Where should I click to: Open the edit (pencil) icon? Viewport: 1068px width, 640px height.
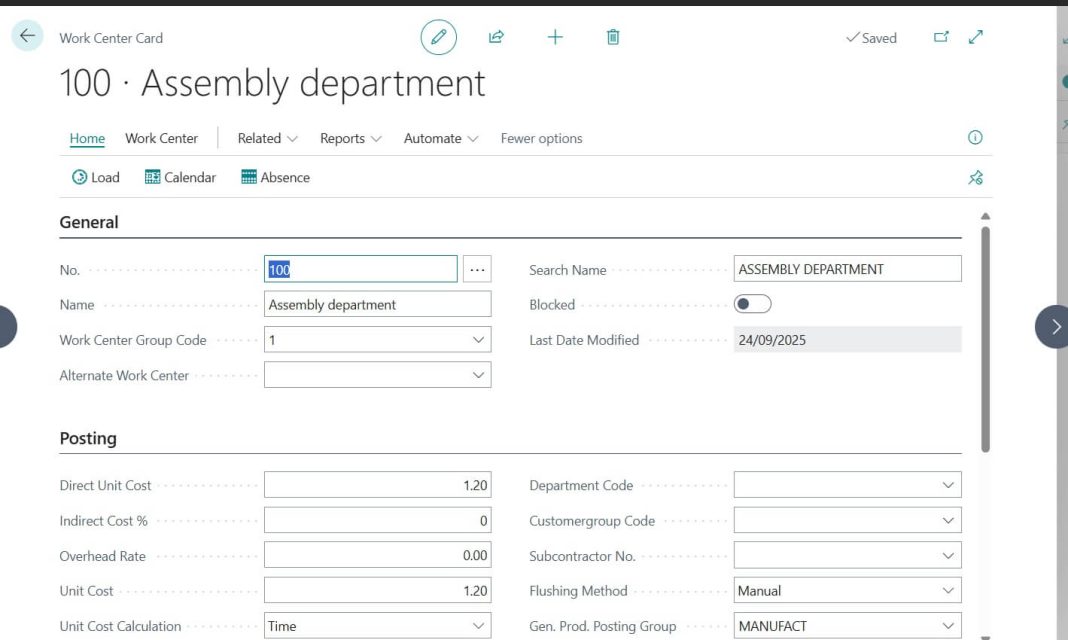click(x=438, y=37)
